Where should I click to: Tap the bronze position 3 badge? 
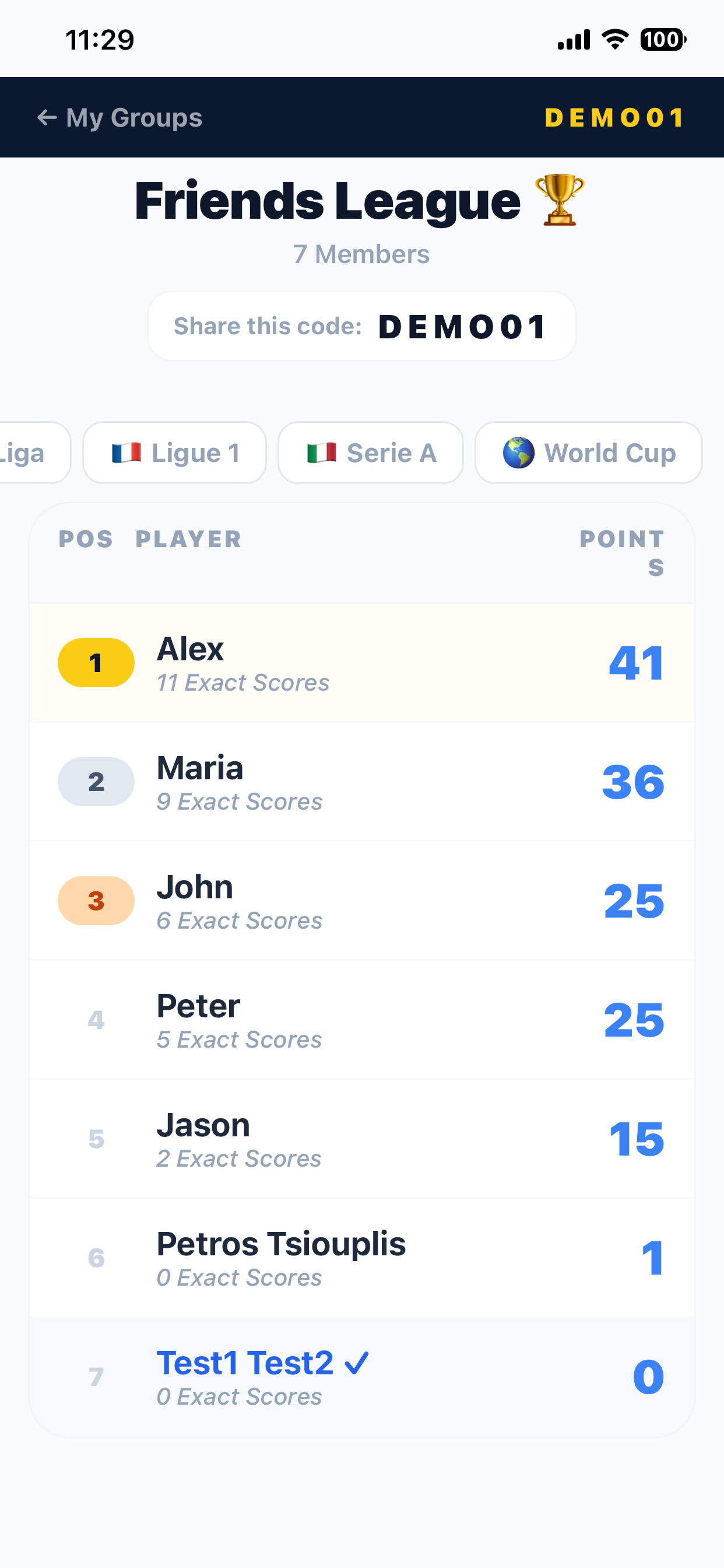[96, 901]
